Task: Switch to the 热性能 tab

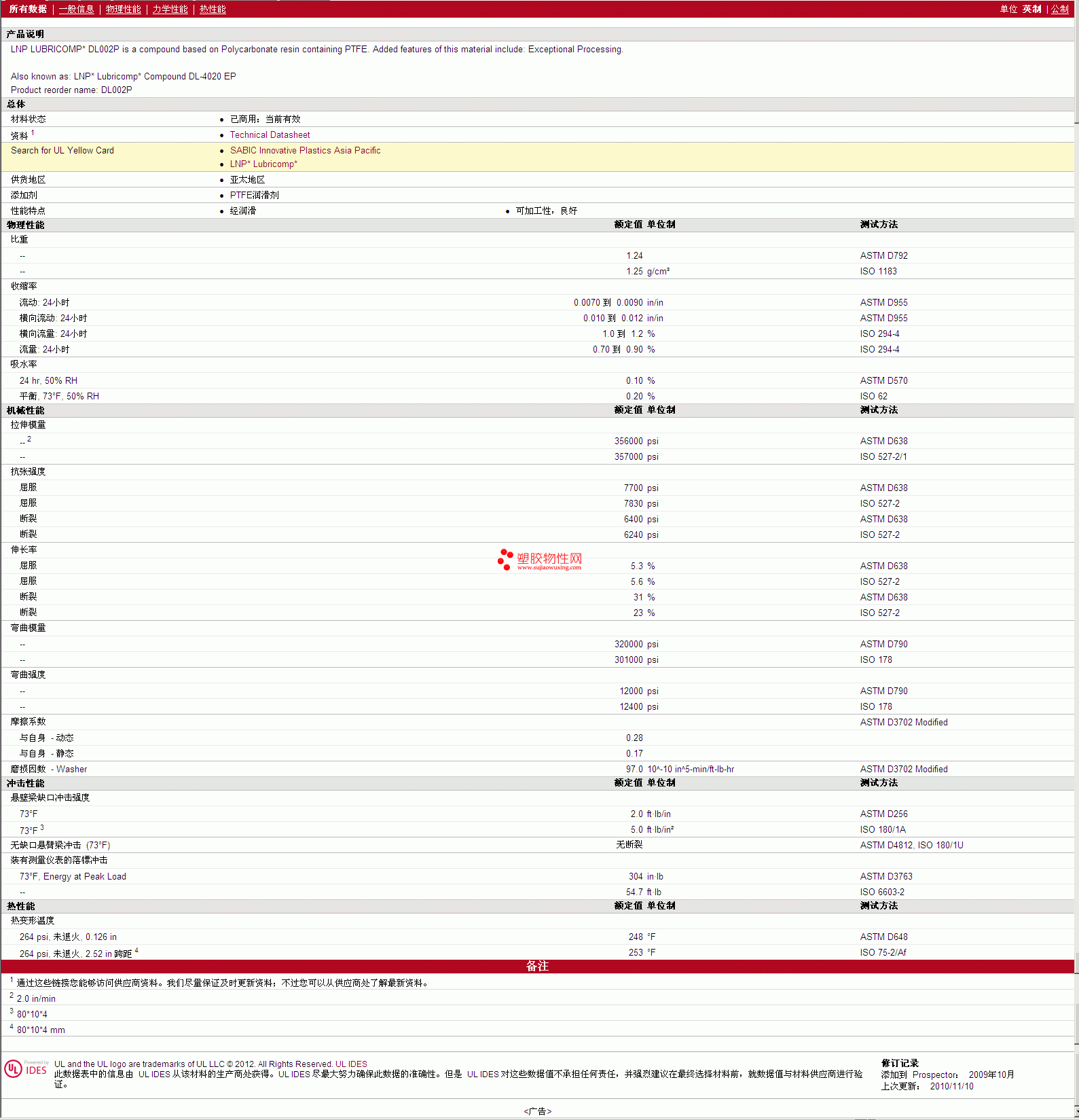Action: (213, 9)
